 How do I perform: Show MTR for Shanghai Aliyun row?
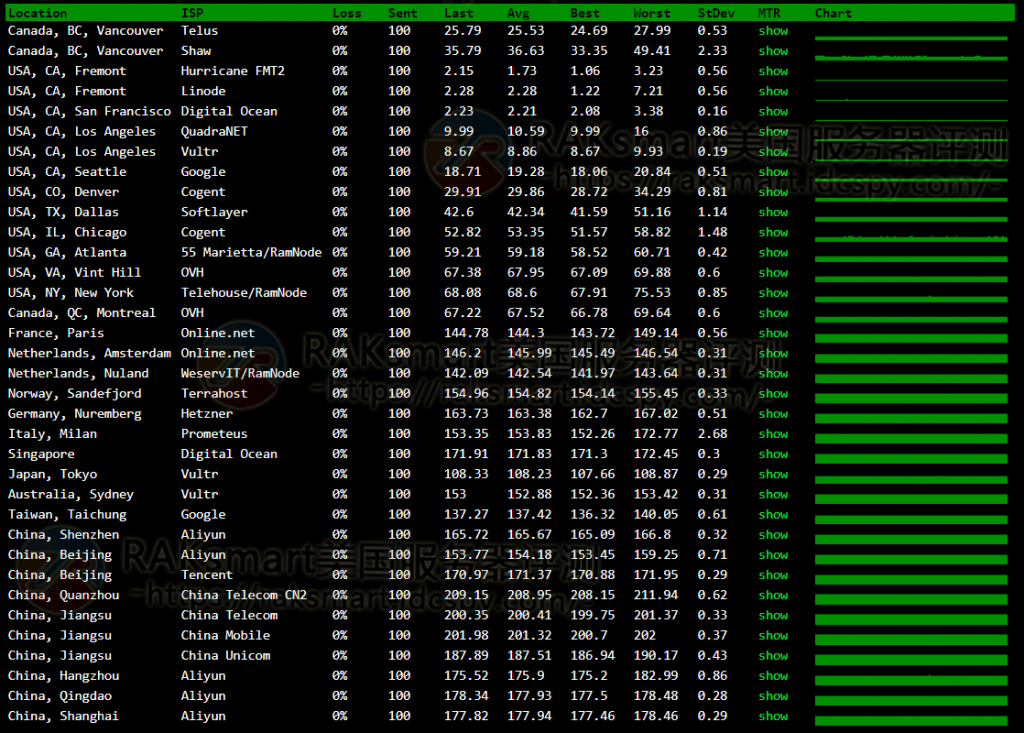773,717
